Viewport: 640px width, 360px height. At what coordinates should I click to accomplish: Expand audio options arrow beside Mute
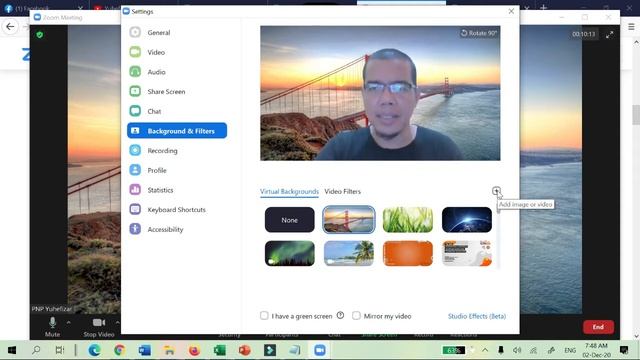(x=68, y=322)
